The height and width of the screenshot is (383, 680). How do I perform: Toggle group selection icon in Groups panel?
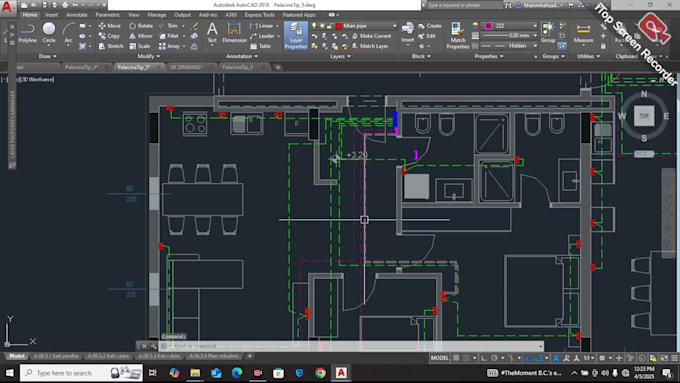pyautogui.click(x=562, y=46)
